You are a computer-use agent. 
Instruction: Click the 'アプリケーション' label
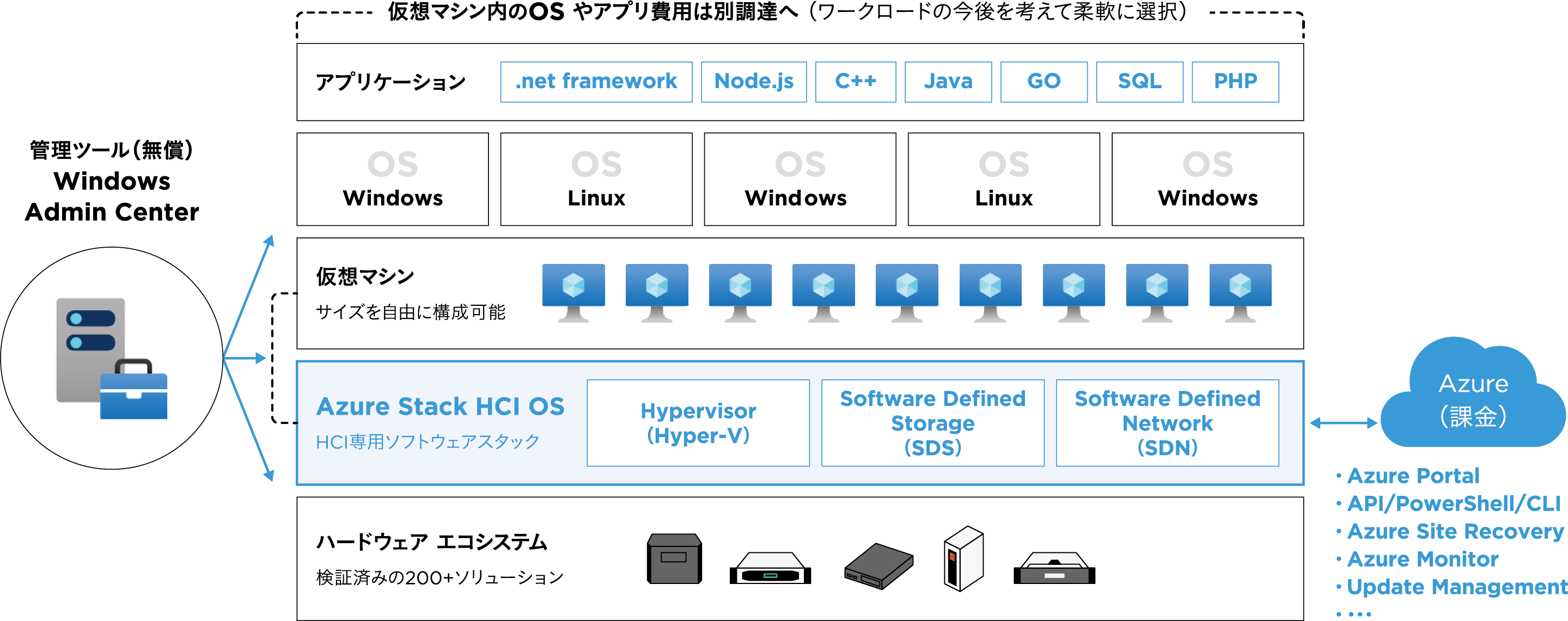pyautogui.click(x=391, y=82)
